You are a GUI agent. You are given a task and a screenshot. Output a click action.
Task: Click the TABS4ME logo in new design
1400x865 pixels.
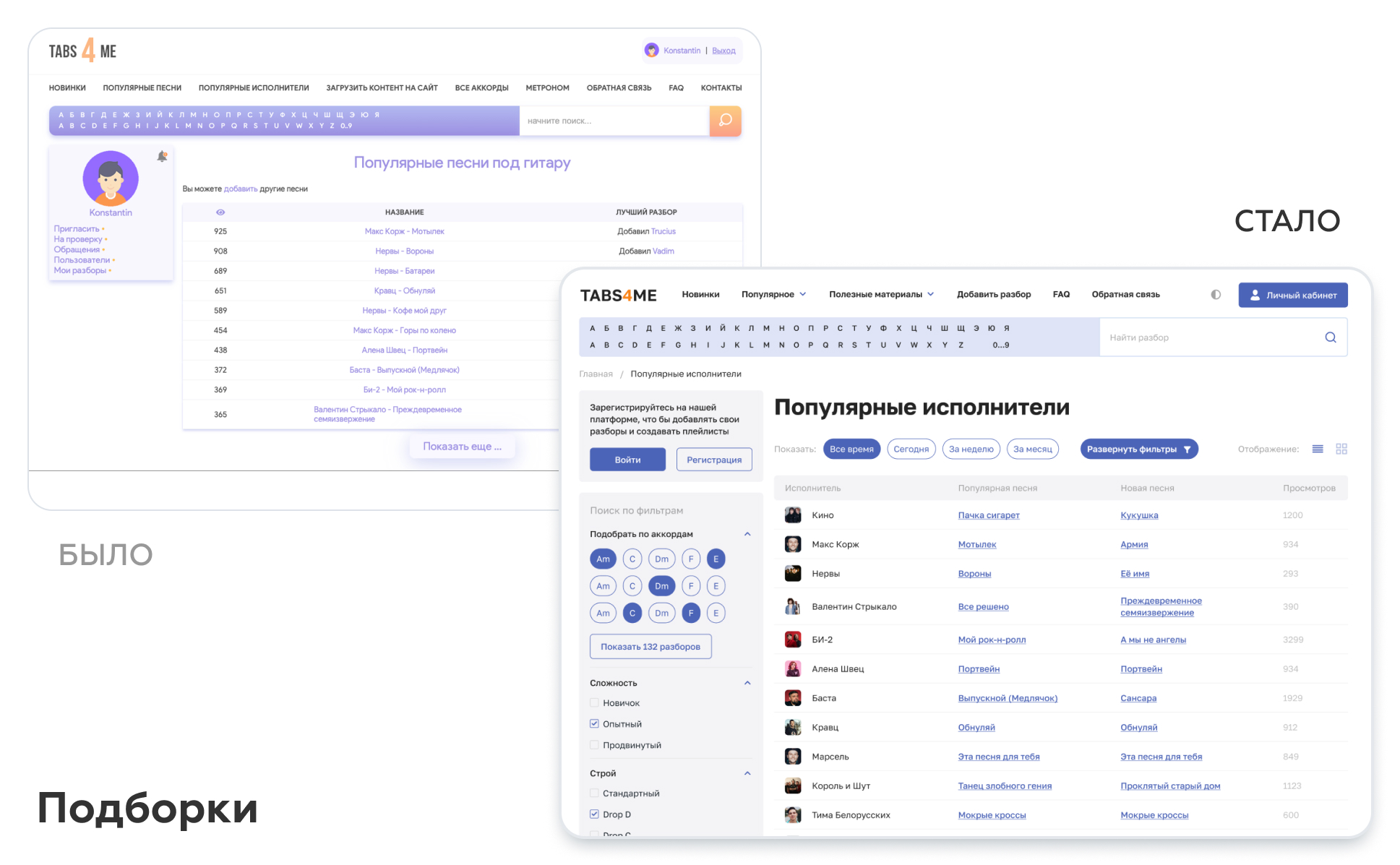(618, 295)
